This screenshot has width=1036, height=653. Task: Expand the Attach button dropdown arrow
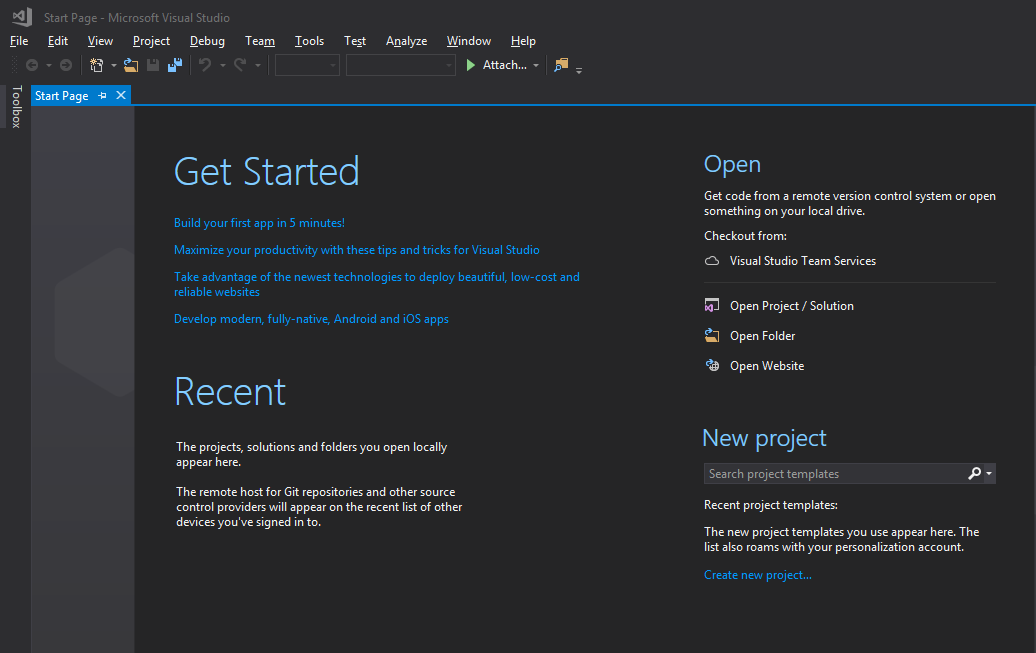(536, 65)
